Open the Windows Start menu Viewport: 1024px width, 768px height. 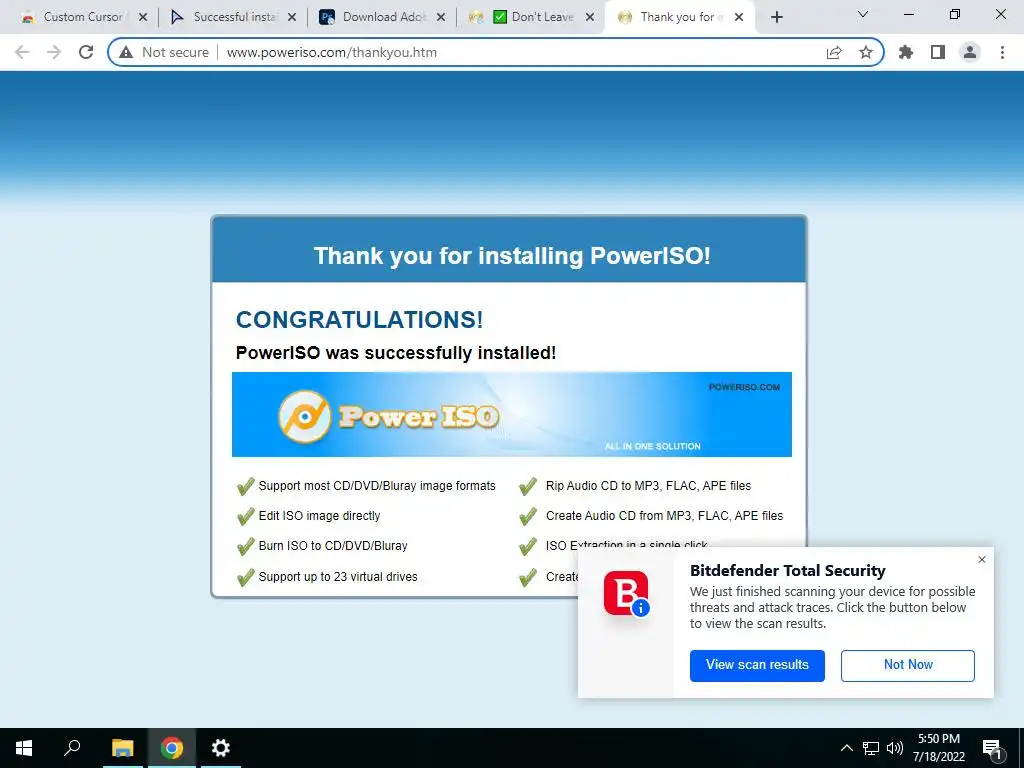[x=24, y=748]
